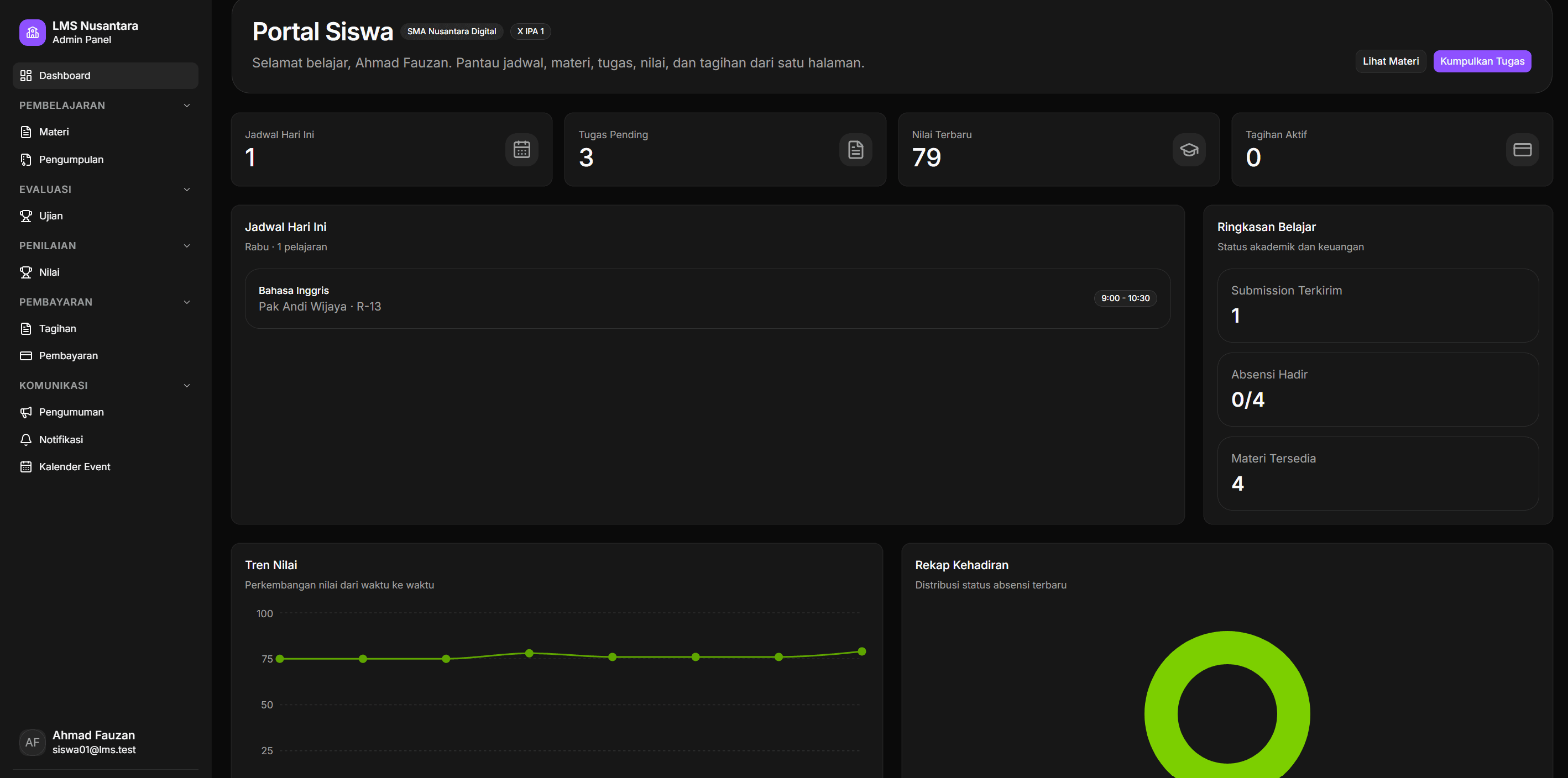1568x778 pixels.
Task: Click the Rekap Kehadiran heading
Action: [961, 565]
